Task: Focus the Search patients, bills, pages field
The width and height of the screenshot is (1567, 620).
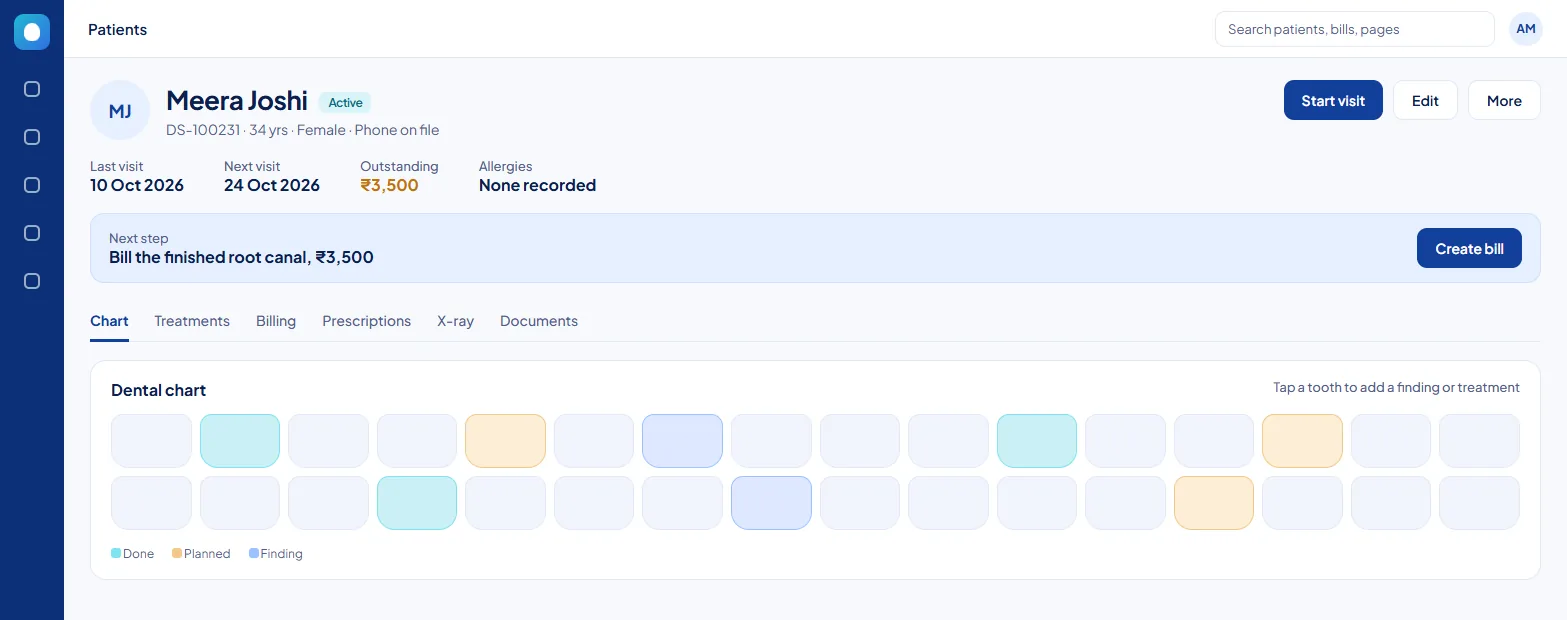Action: click(1354, 29)
